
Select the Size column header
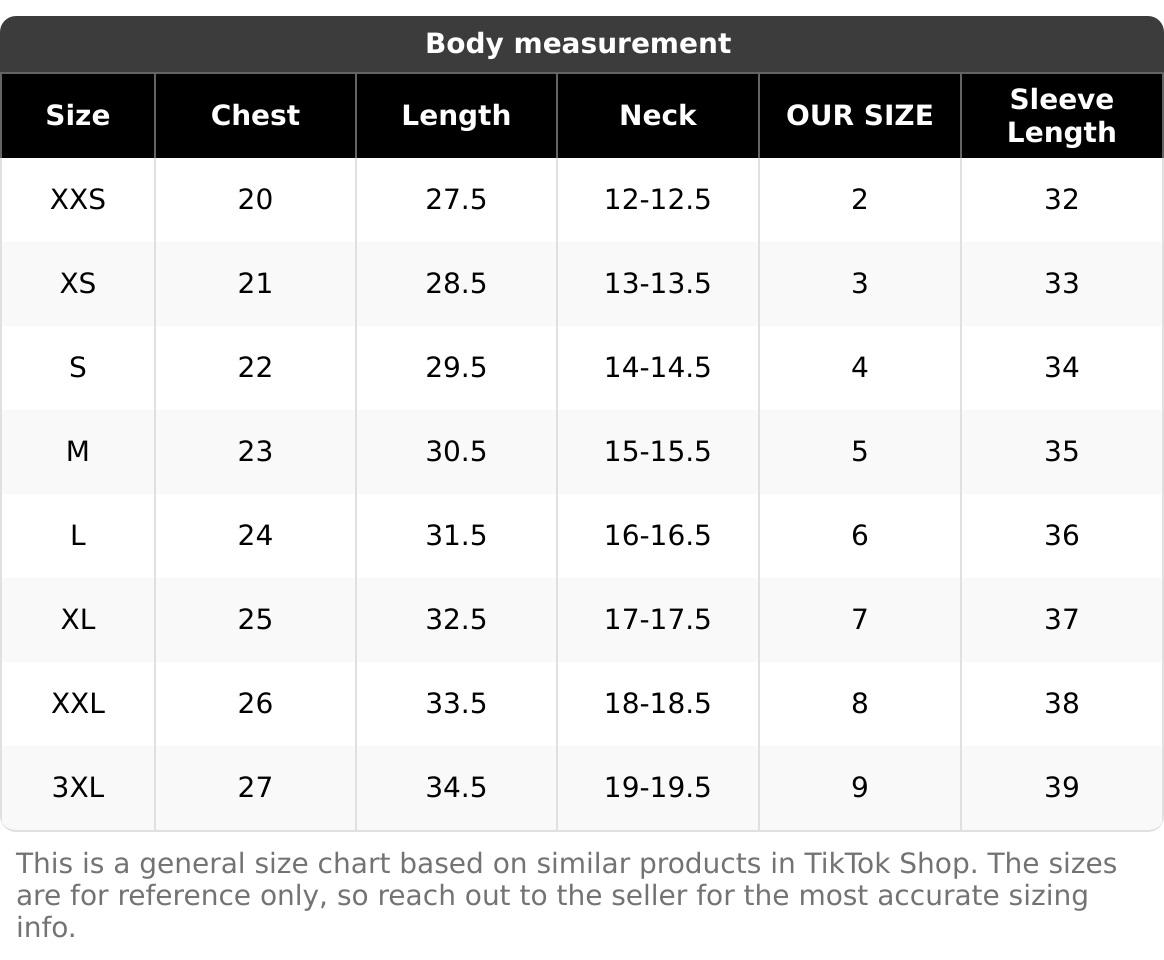point(78,116)
